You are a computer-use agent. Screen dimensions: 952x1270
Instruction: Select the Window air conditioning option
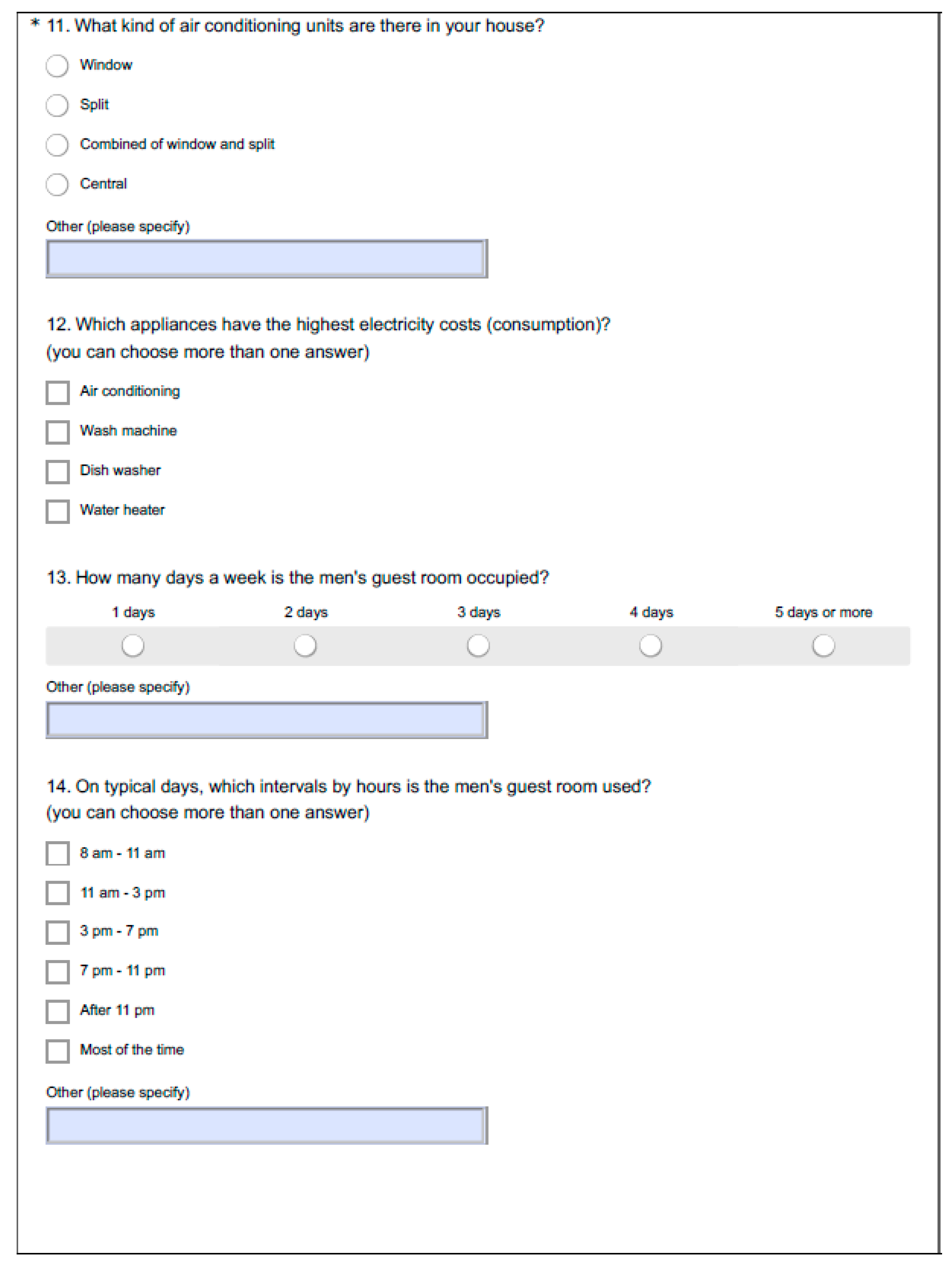[57, 65]
